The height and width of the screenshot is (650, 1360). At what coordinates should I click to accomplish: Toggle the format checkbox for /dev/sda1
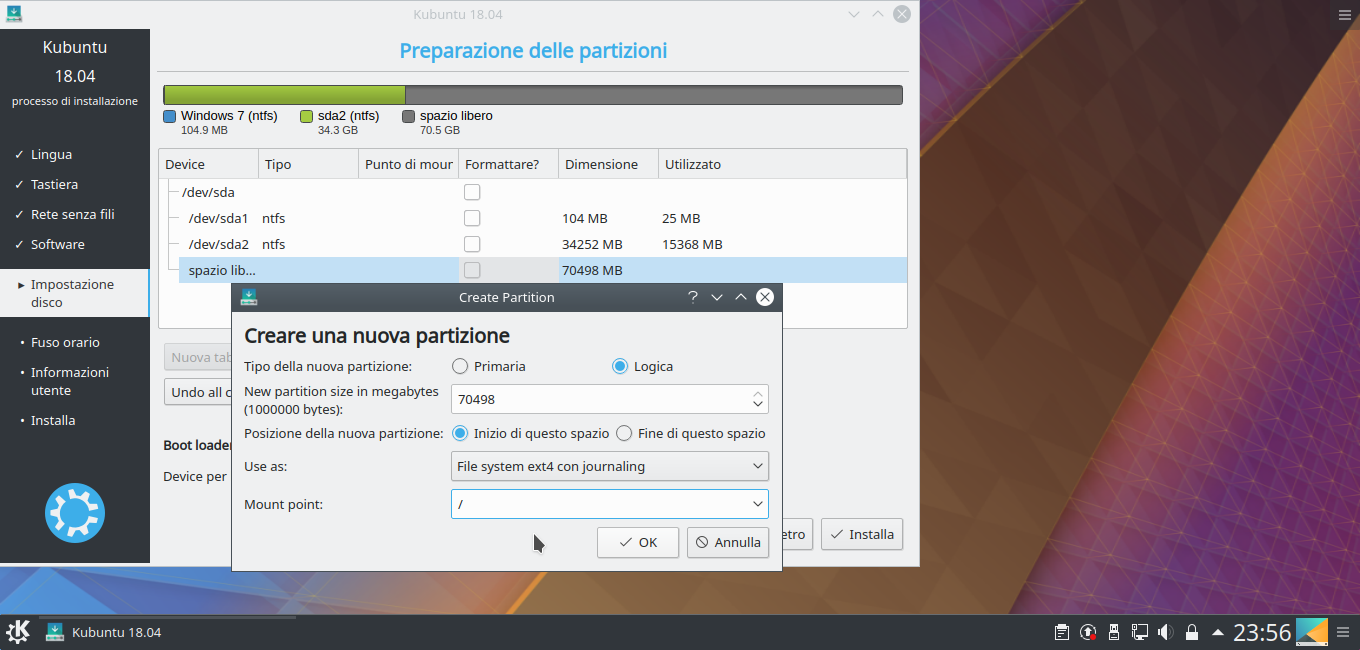pyautogui.click(x=472, y=218)
